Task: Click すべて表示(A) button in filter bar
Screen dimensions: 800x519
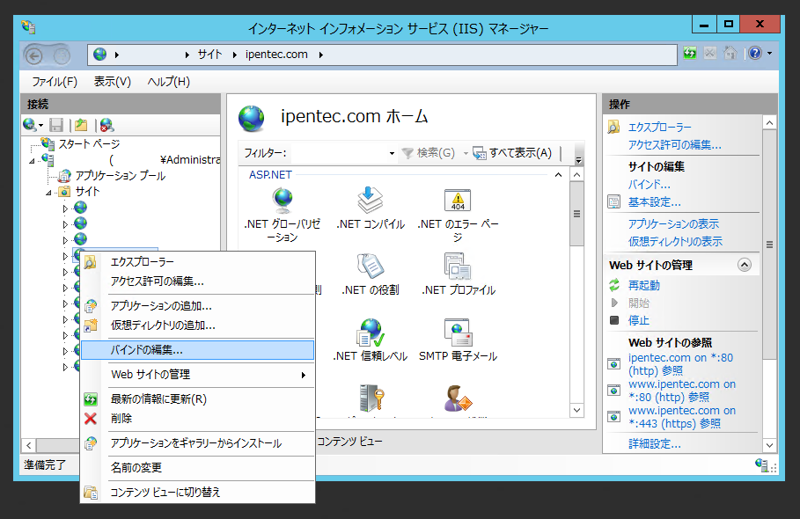Action: (512, 153)
